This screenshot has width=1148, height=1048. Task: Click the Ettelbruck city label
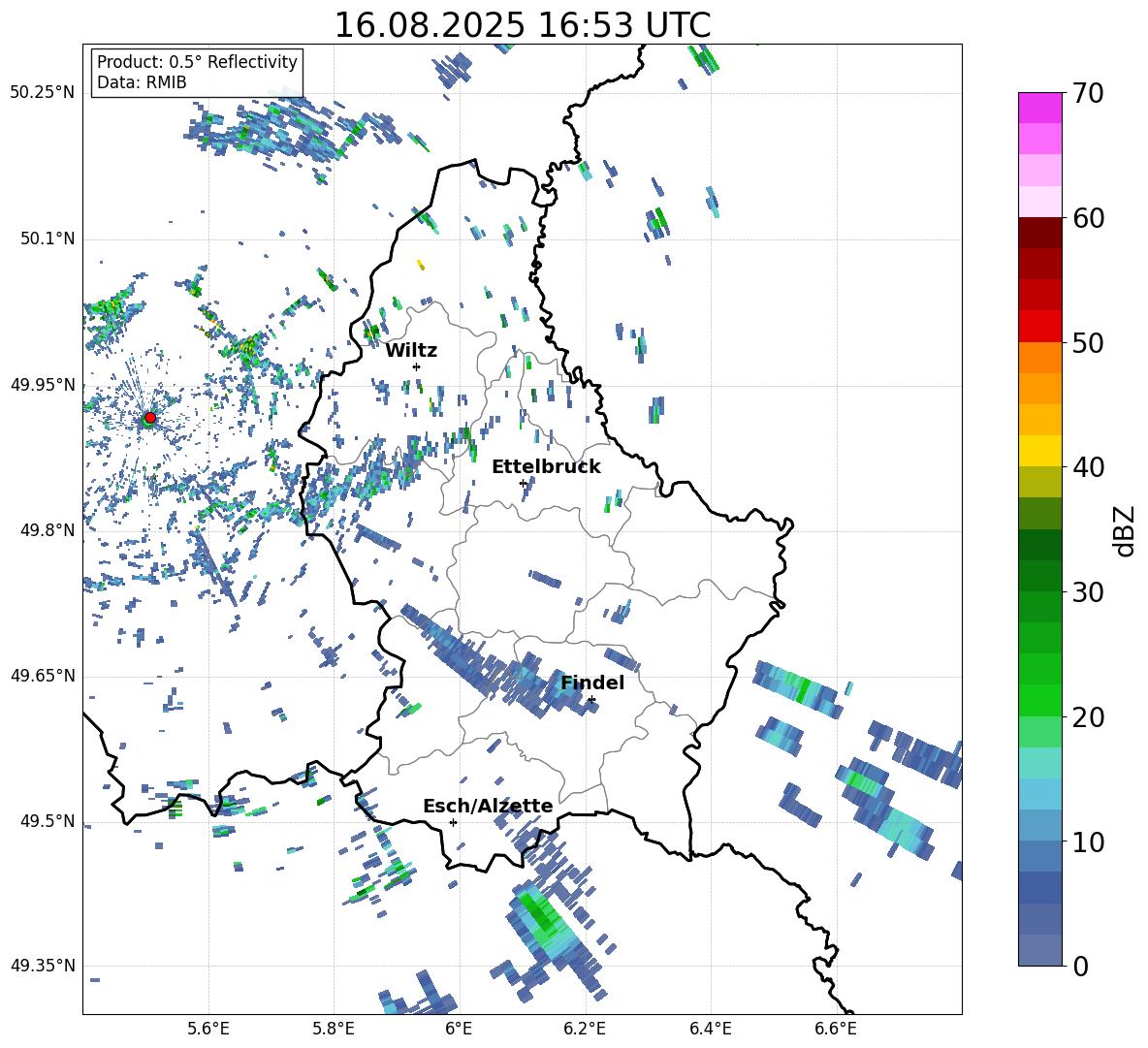pyautogui.click(x=546, y=467)
